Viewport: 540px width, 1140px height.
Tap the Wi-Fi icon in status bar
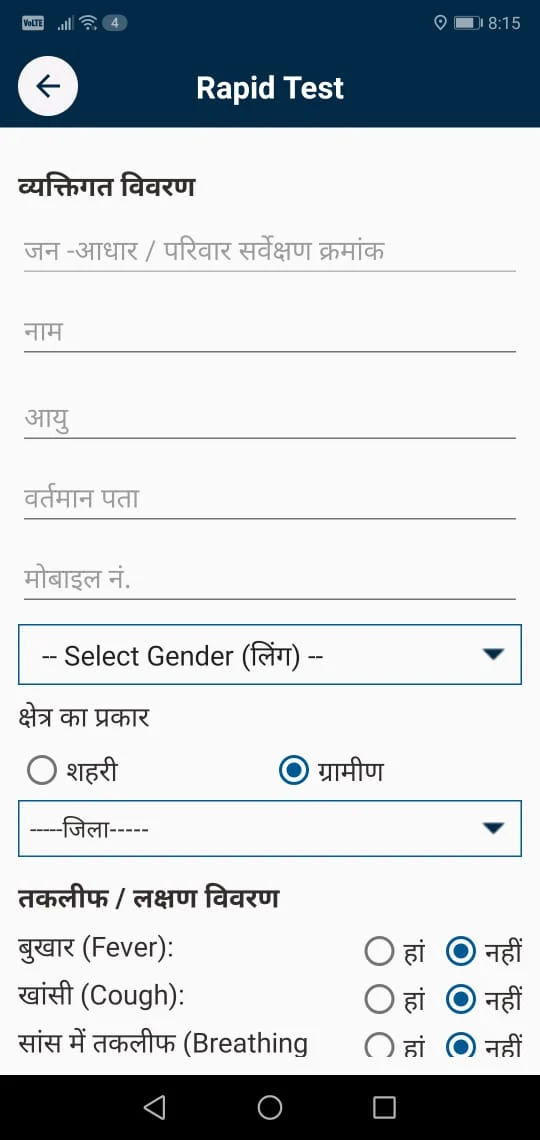click(89, 23)
